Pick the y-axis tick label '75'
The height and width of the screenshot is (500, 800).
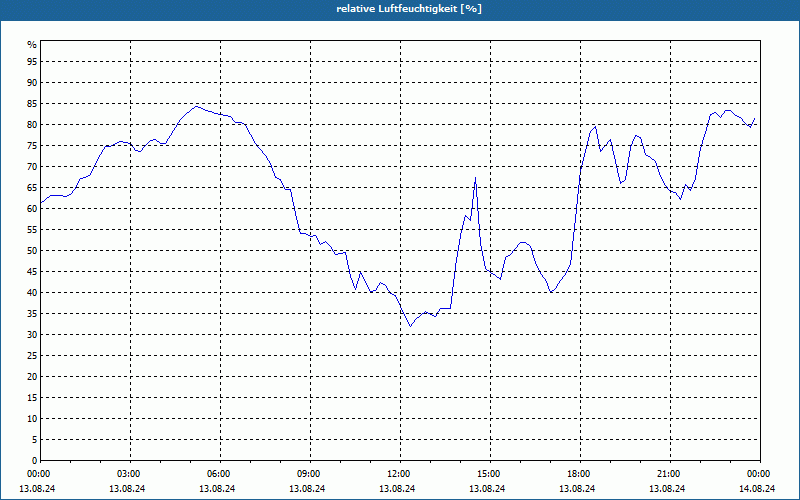pos(32,145)
